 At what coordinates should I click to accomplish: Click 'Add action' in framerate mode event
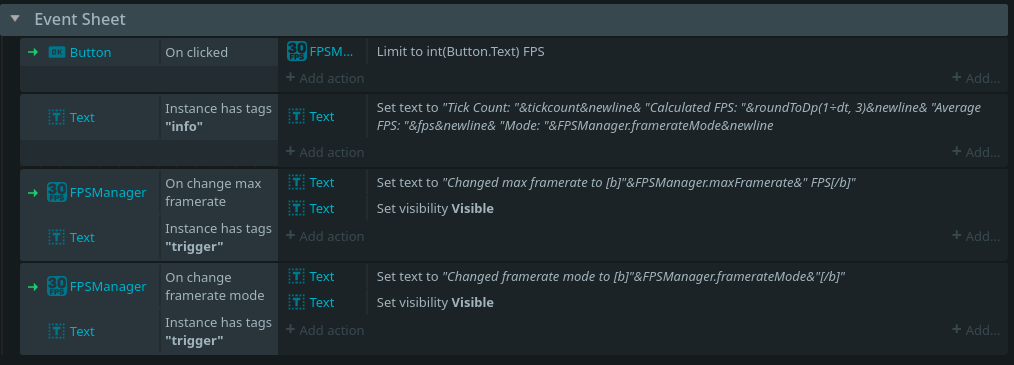pyautogui.click(x=325, y=330)
